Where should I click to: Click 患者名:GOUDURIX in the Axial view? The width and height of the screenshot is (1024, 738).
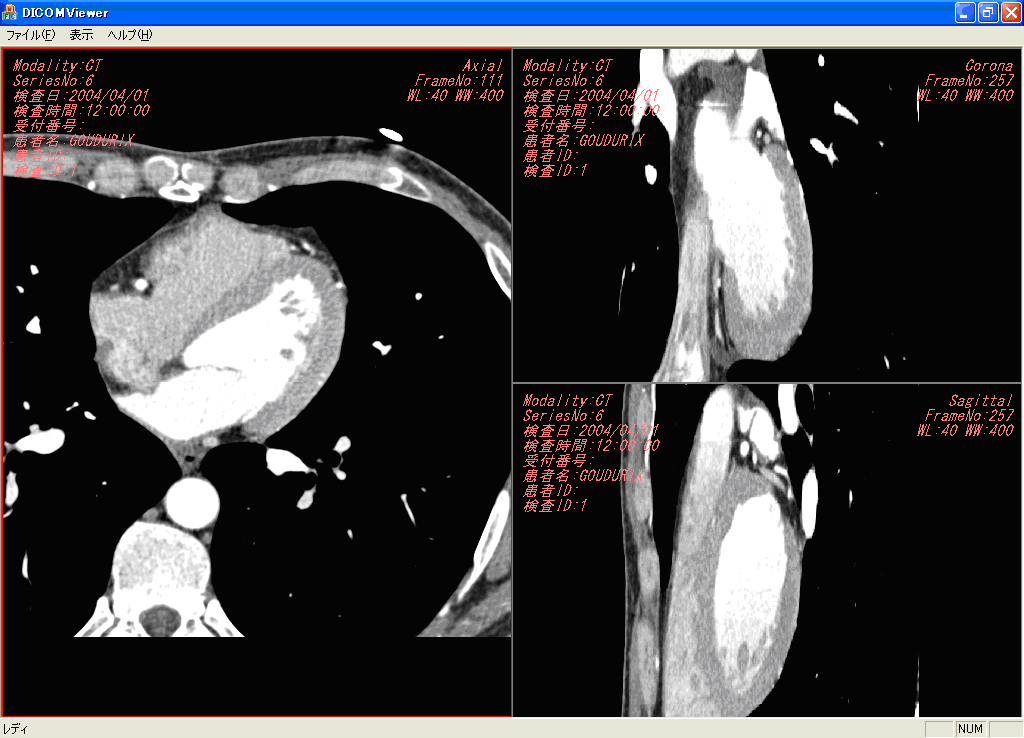(74, 141)
